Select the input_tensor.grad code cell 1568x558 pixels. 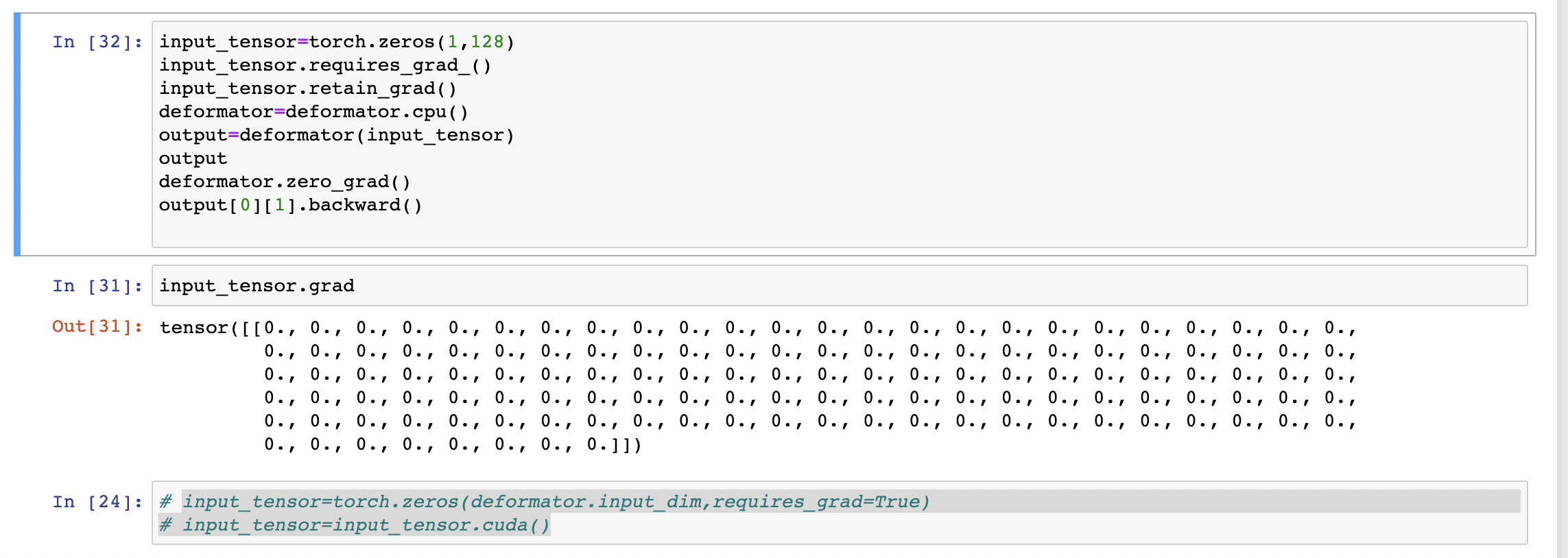pyautogui.click(x=823, y=287)
